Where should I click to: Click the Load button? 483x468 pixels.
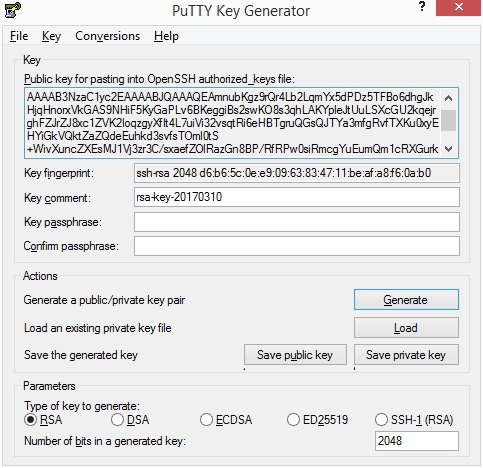pyautogui.click(x=406, y=328)
